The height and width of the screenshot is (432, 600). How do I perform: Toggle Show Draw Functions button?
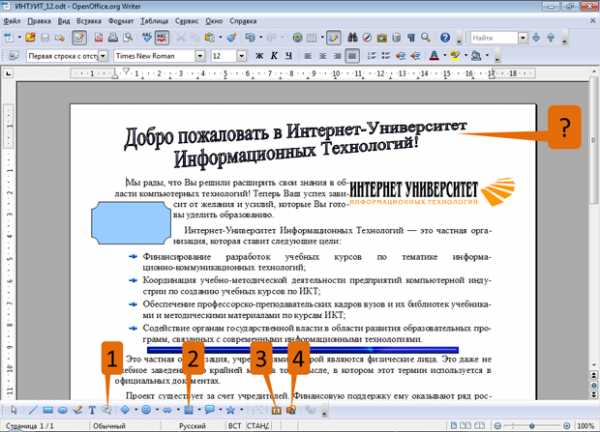point(333,37)
